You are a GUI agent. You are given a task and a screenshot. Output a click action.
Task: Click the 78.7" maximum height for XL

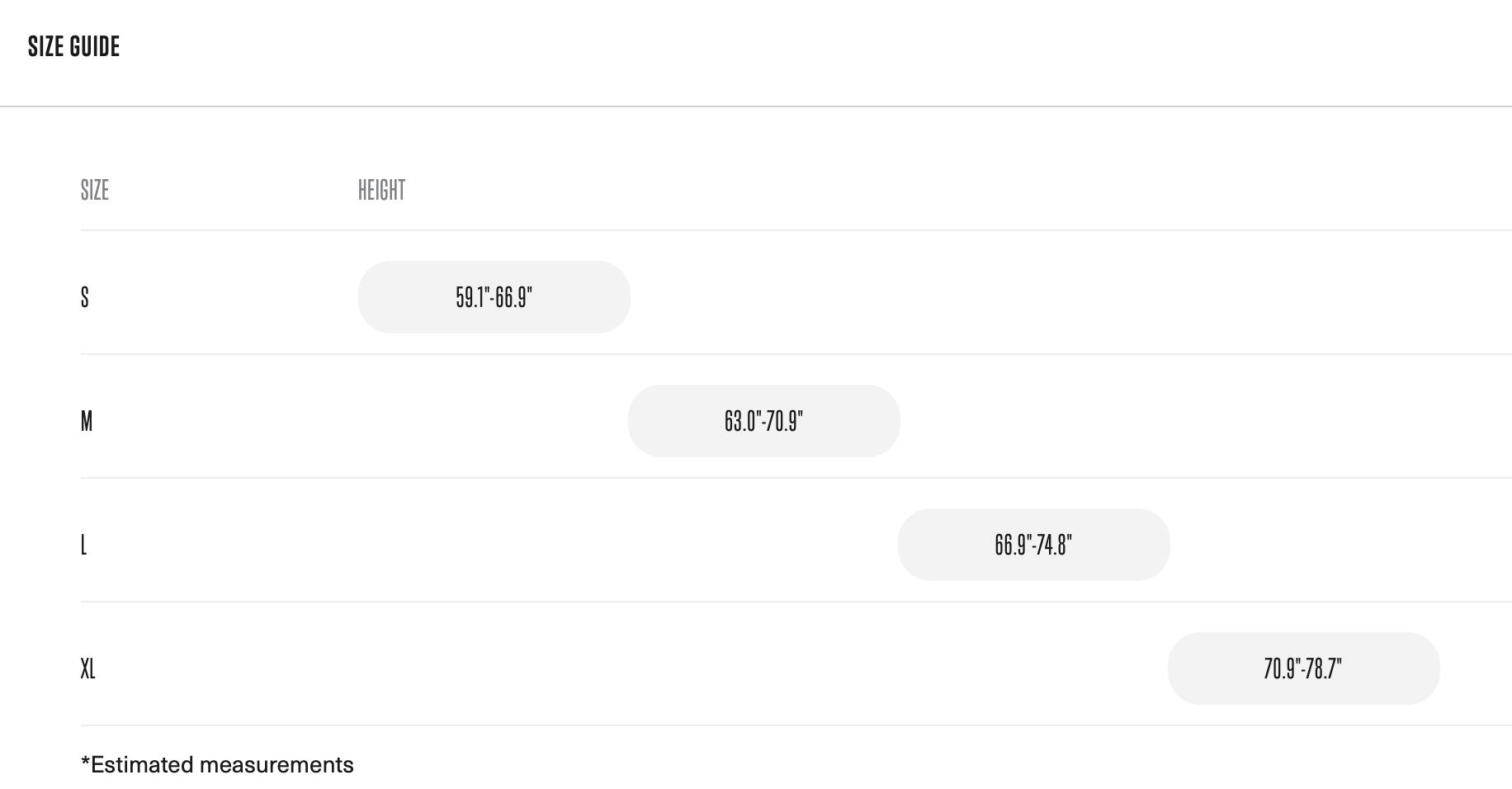(x=1324, y=669)
